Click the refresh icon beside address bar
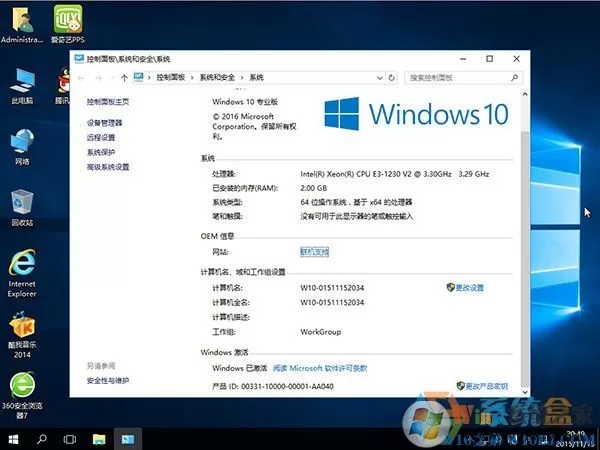The height and width of the screenshot is (450, 600). [391, 78]
